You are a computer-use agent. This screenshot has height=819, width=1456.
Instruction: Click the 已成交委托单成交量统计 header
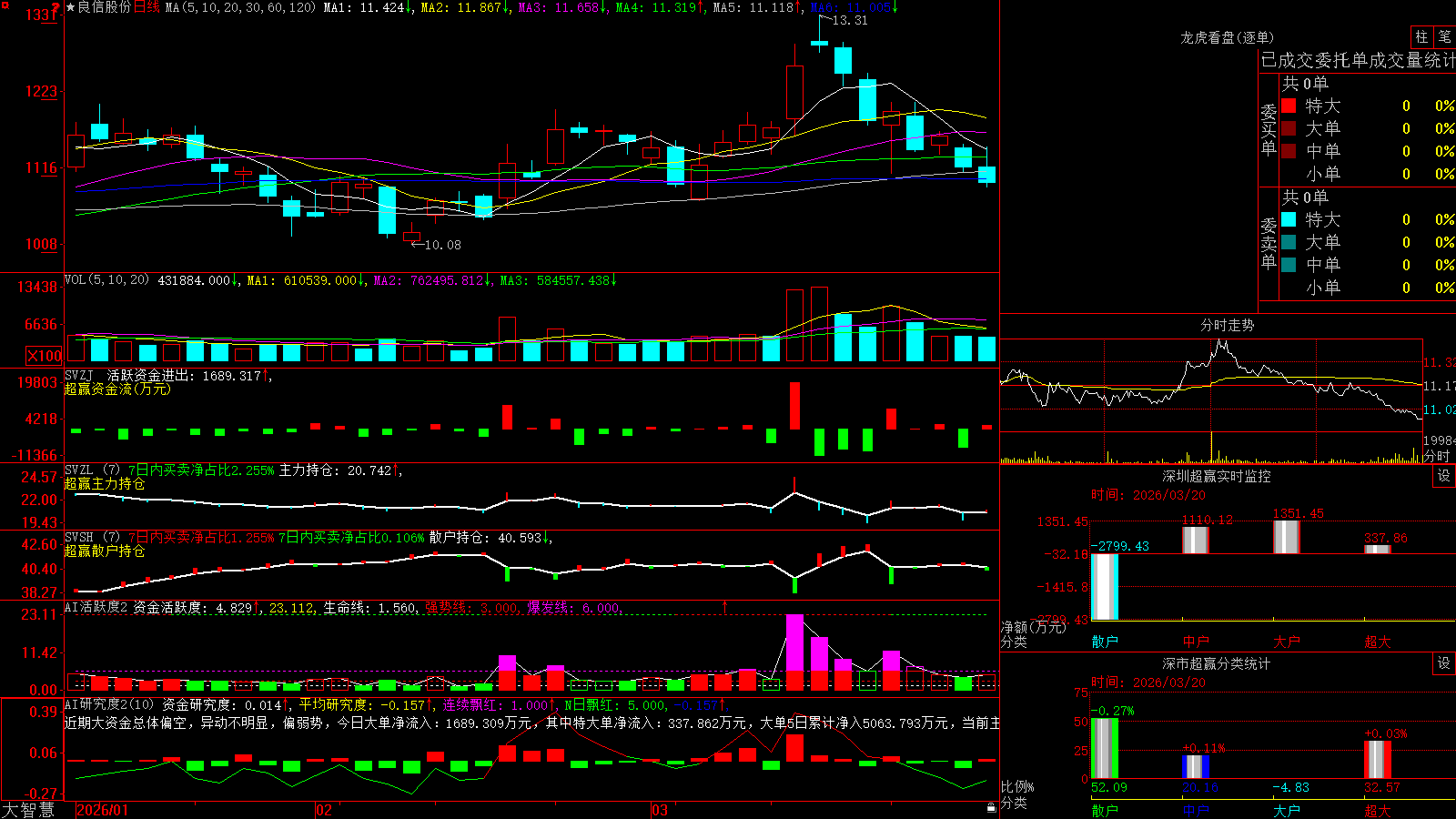pos(1358,60)
